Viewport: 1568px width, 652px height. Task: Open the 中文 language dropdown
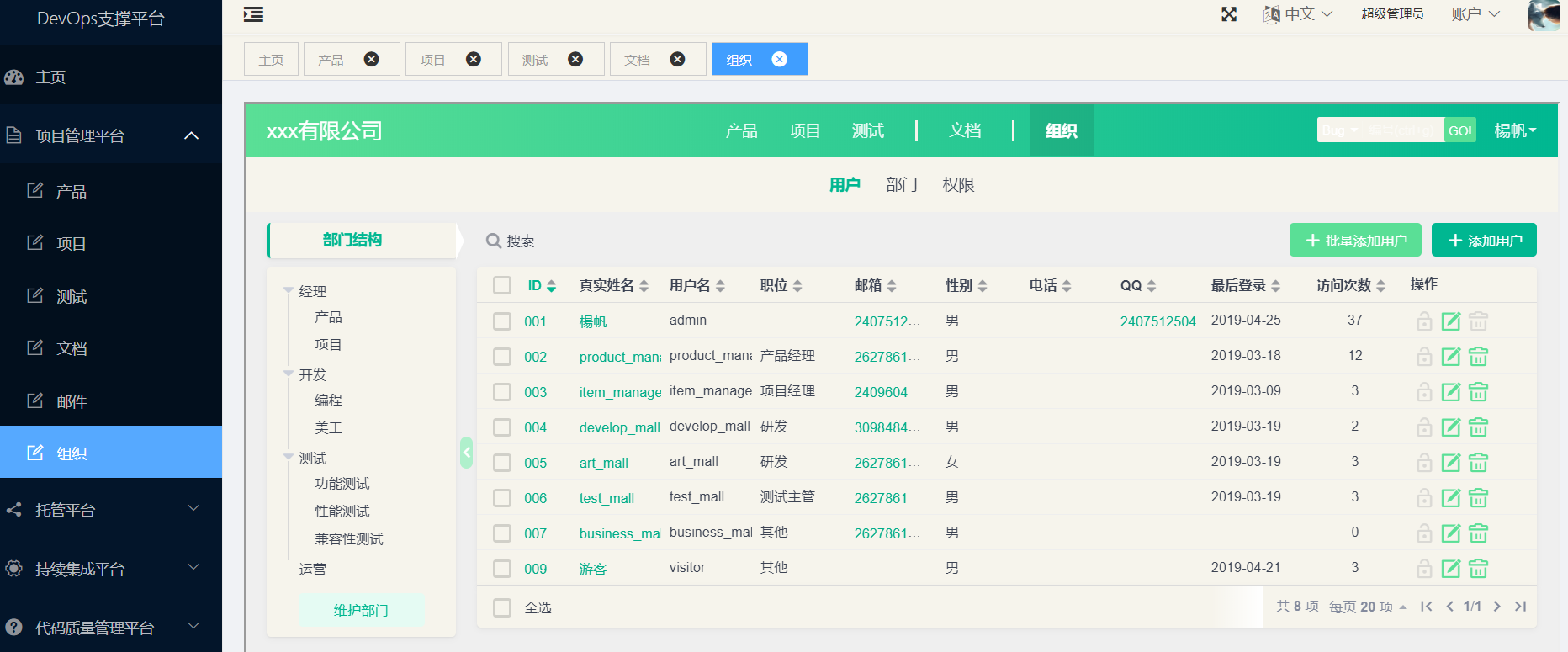(x=1298, y=14)
